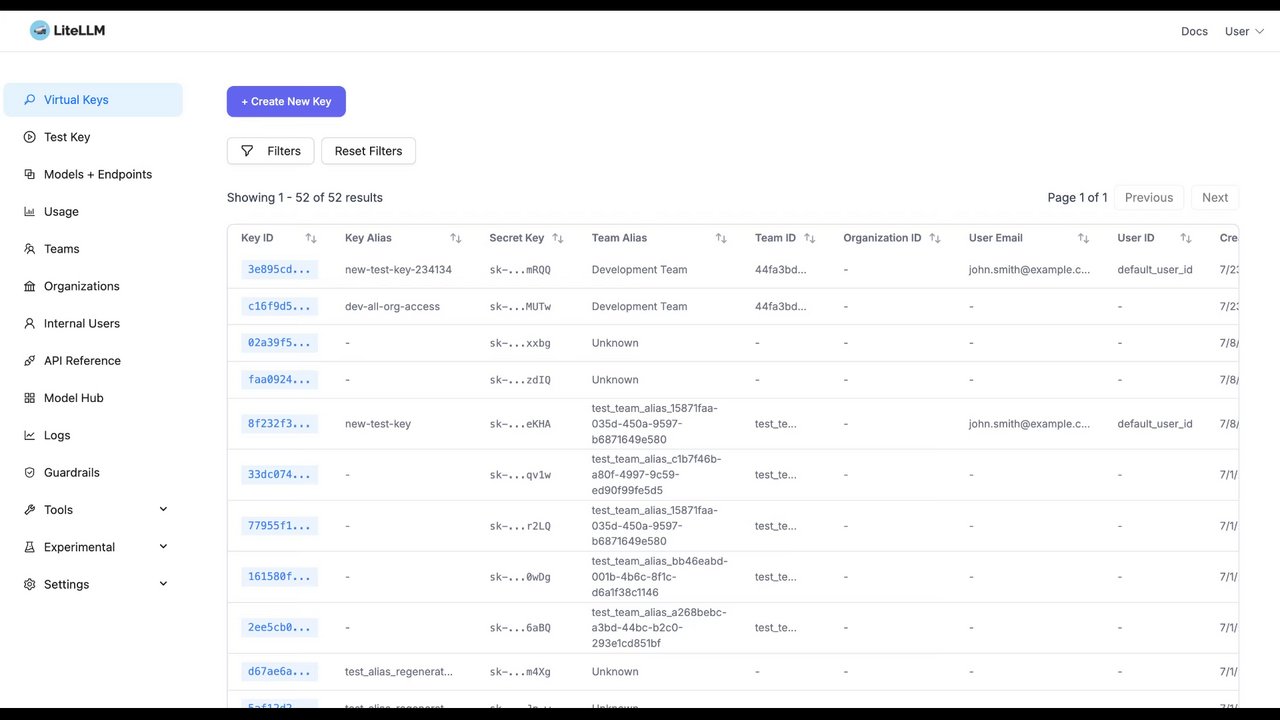
Task: Toggle sort on Team Alias column
Action: pos(721,238)
